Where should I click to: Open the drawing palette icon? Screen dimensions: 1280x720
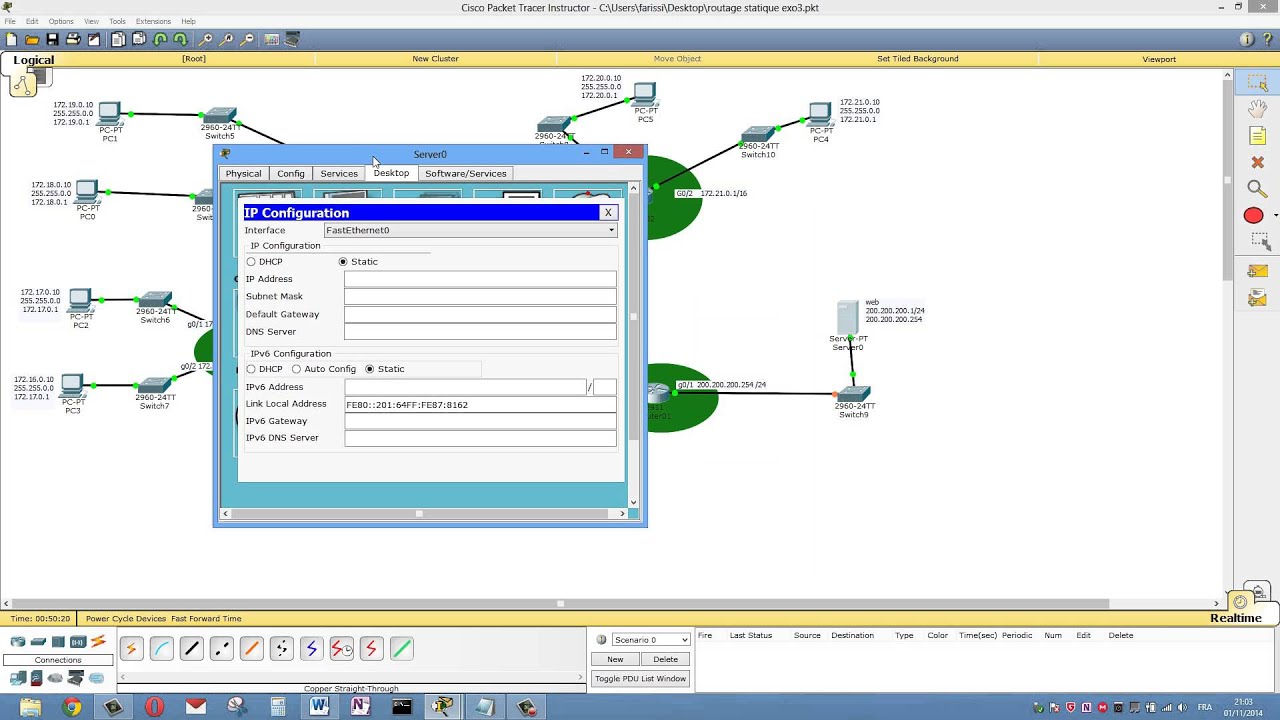tap(272, 39)
